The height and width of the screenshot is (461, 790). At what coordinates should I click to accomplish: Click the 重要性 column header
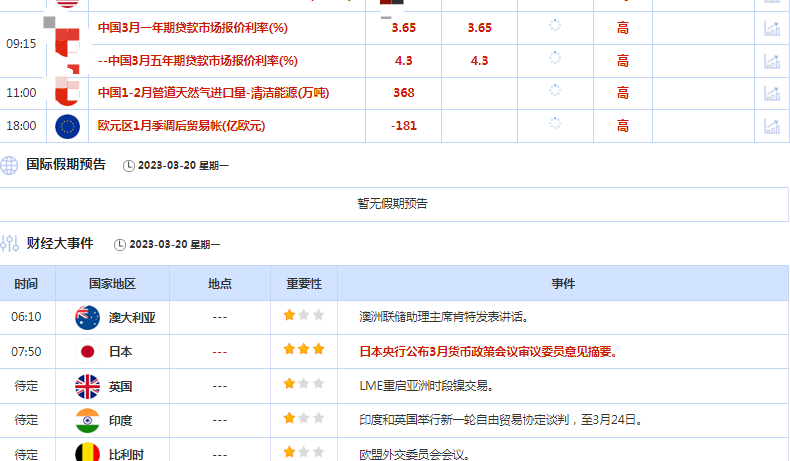[304, 284]
